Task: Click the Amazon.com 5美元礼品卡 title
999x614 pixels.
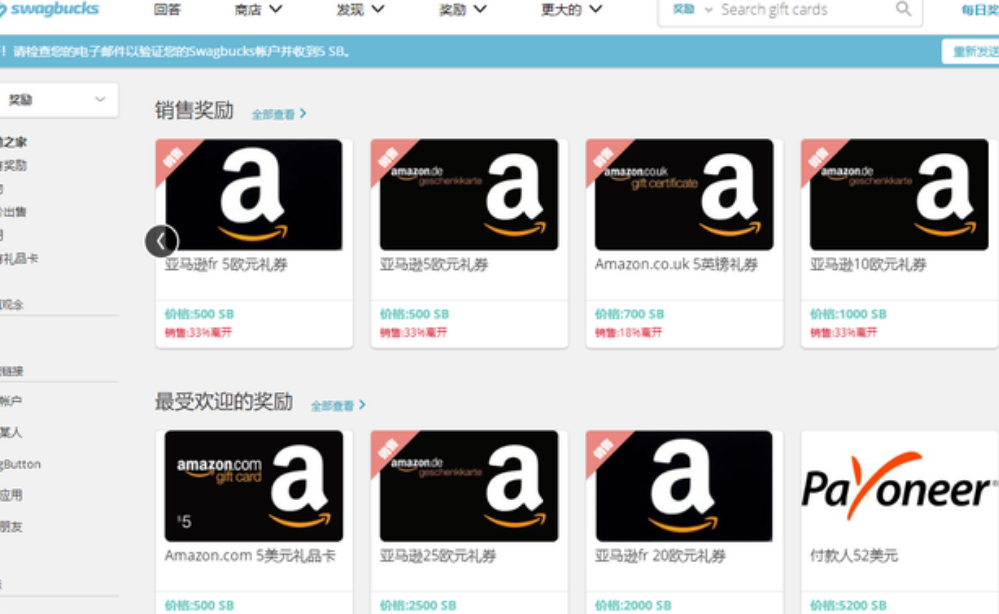Action: click(x=250, y=555)
